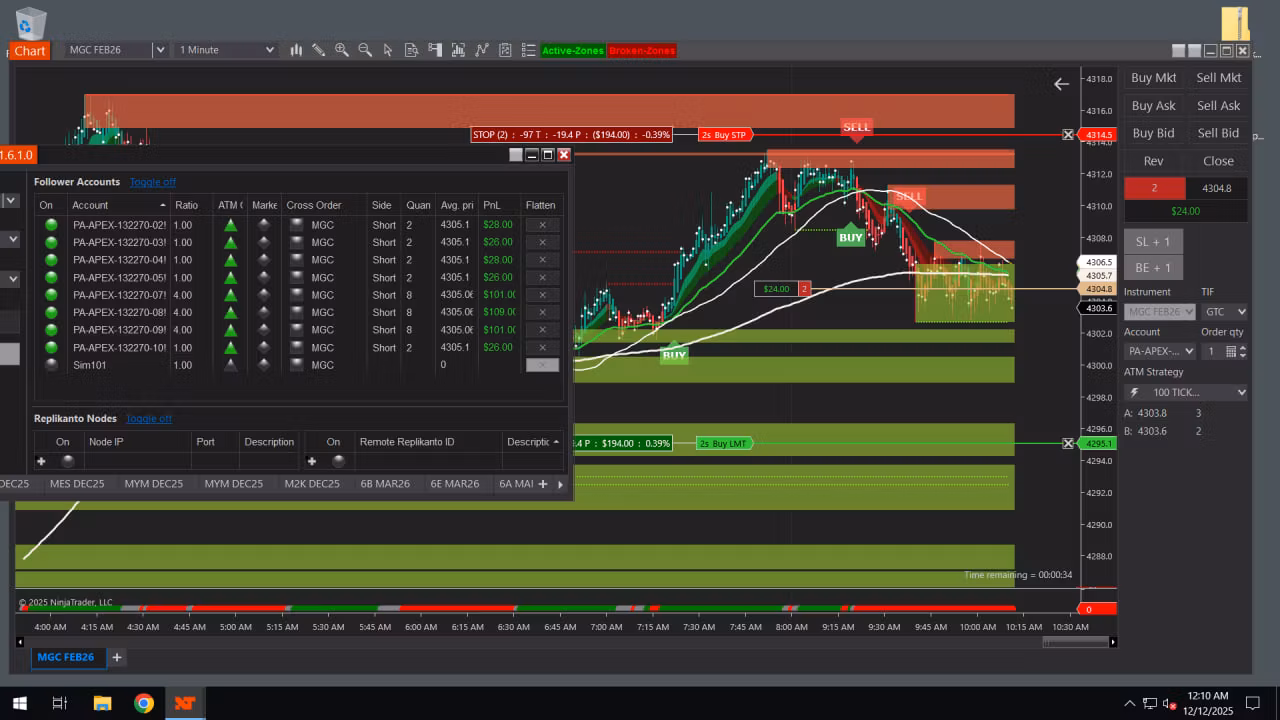The image size is (1280, 720).
Task: Open the indicators icon
Action: (458, 50)
